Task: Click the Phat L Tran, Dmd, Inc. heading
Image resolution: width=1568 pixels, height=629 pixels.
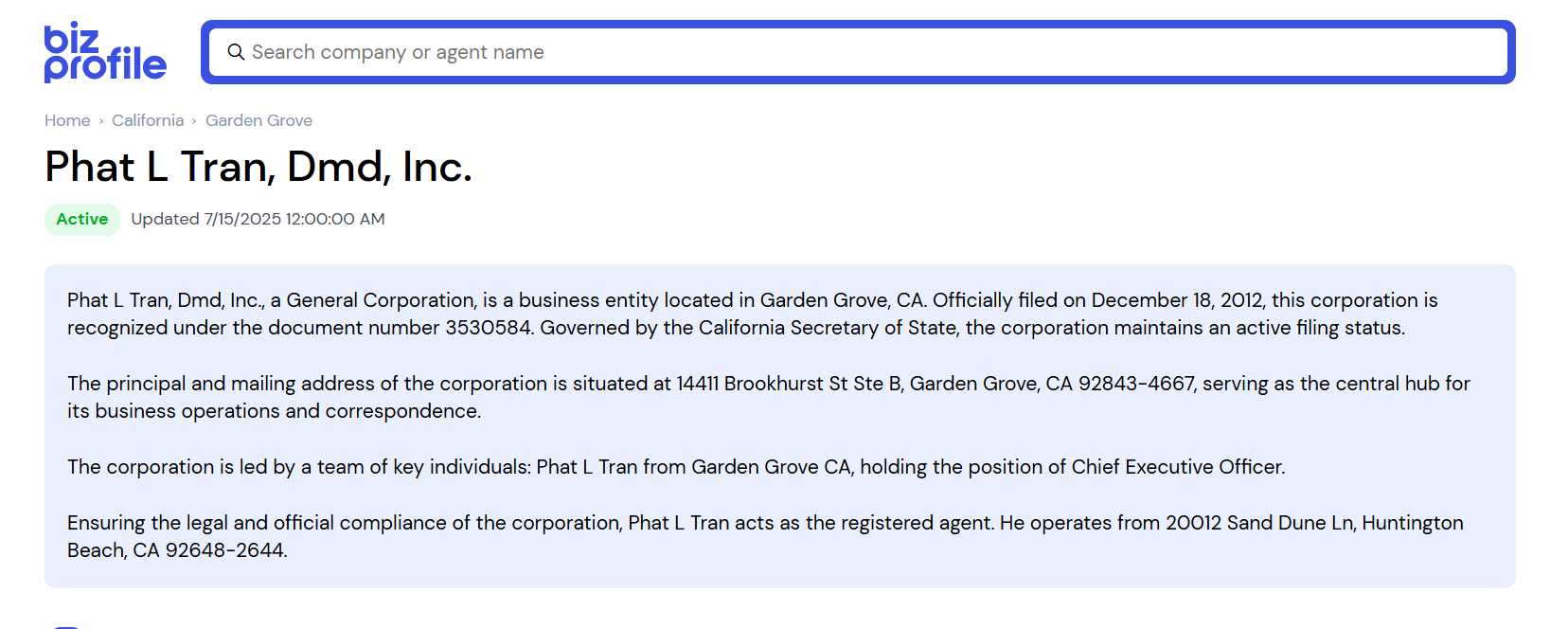Action: click(x=258, y=167)
